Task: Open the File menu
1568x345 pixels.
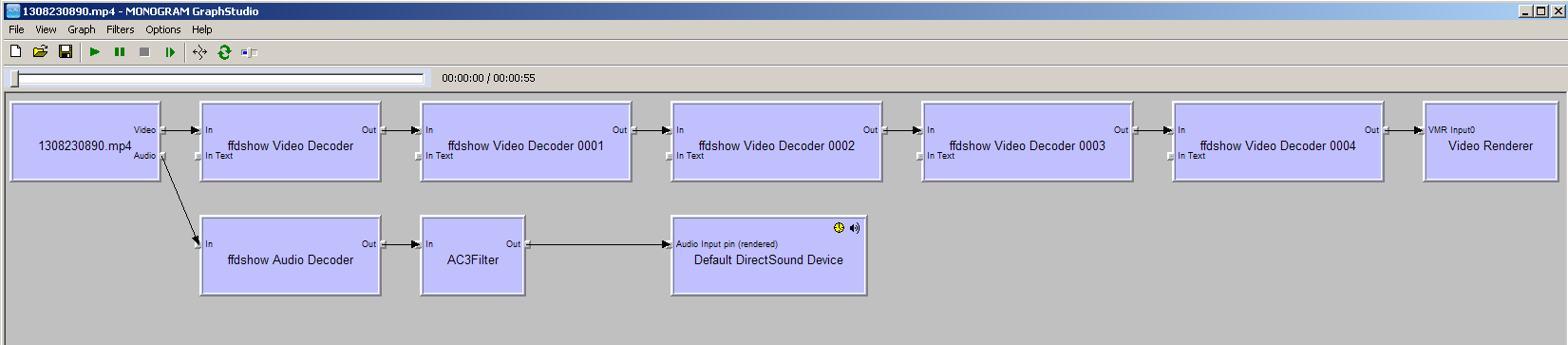Action: pos(16,29)
